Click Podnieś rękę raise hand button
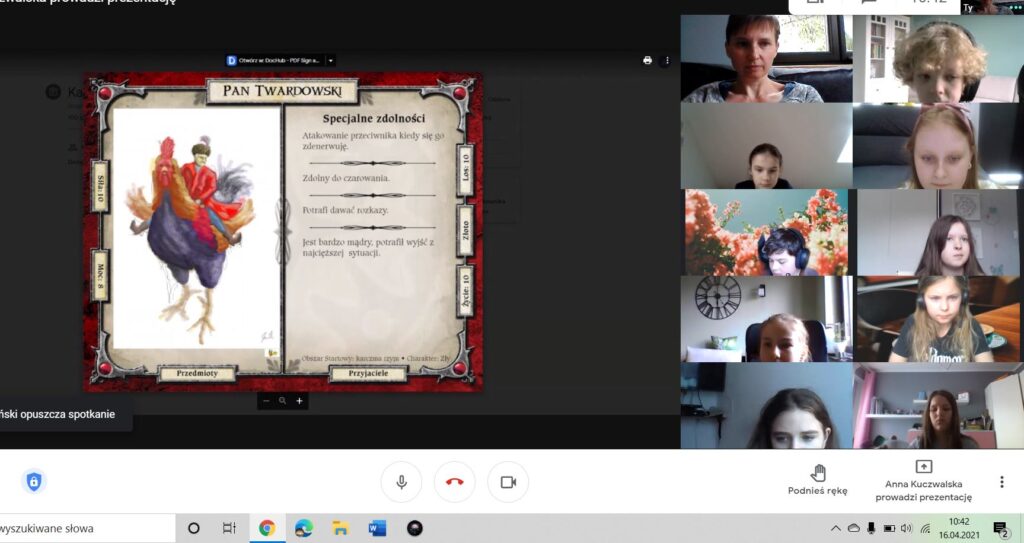Screen dimensions: 1024x543 pos(818,480)
